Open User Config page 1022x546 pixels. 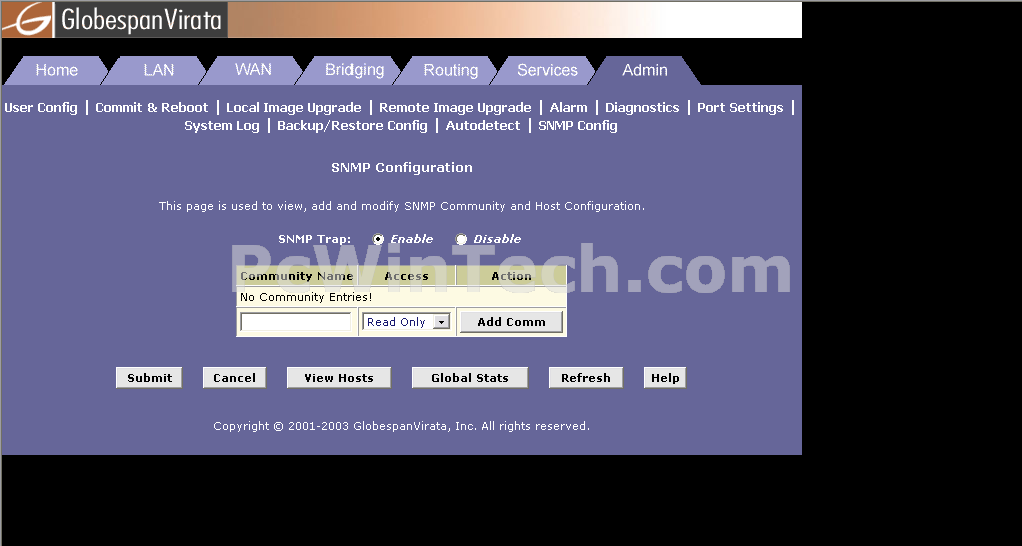click(x=40, y=108)
